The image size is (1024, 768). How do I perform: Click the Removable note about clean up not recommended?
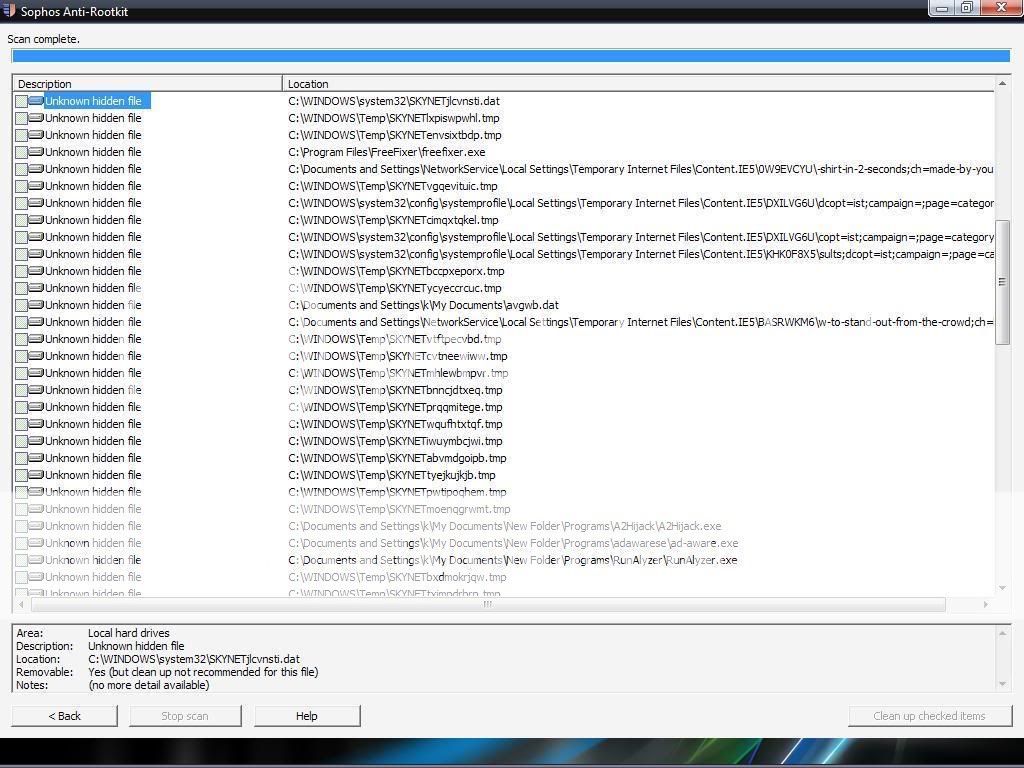pos(203,672)
